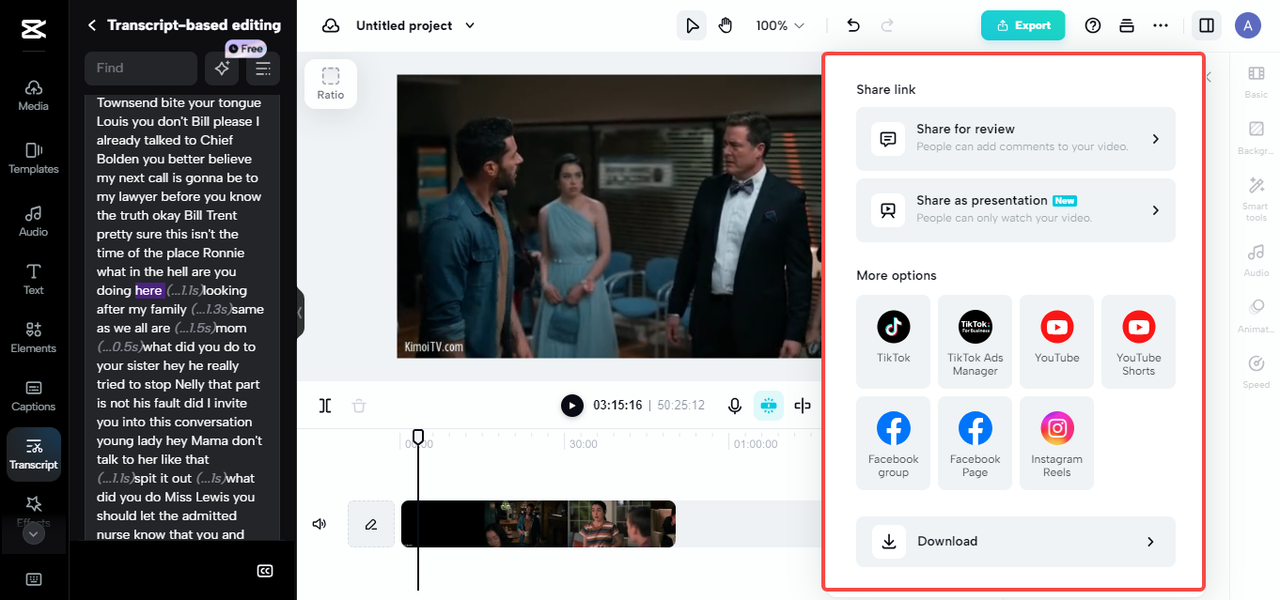Viewport: 1280px width, 600px height.
Task: Share to YouTube Shorts
Action: pyautogui.click(x=1138, y=341)
